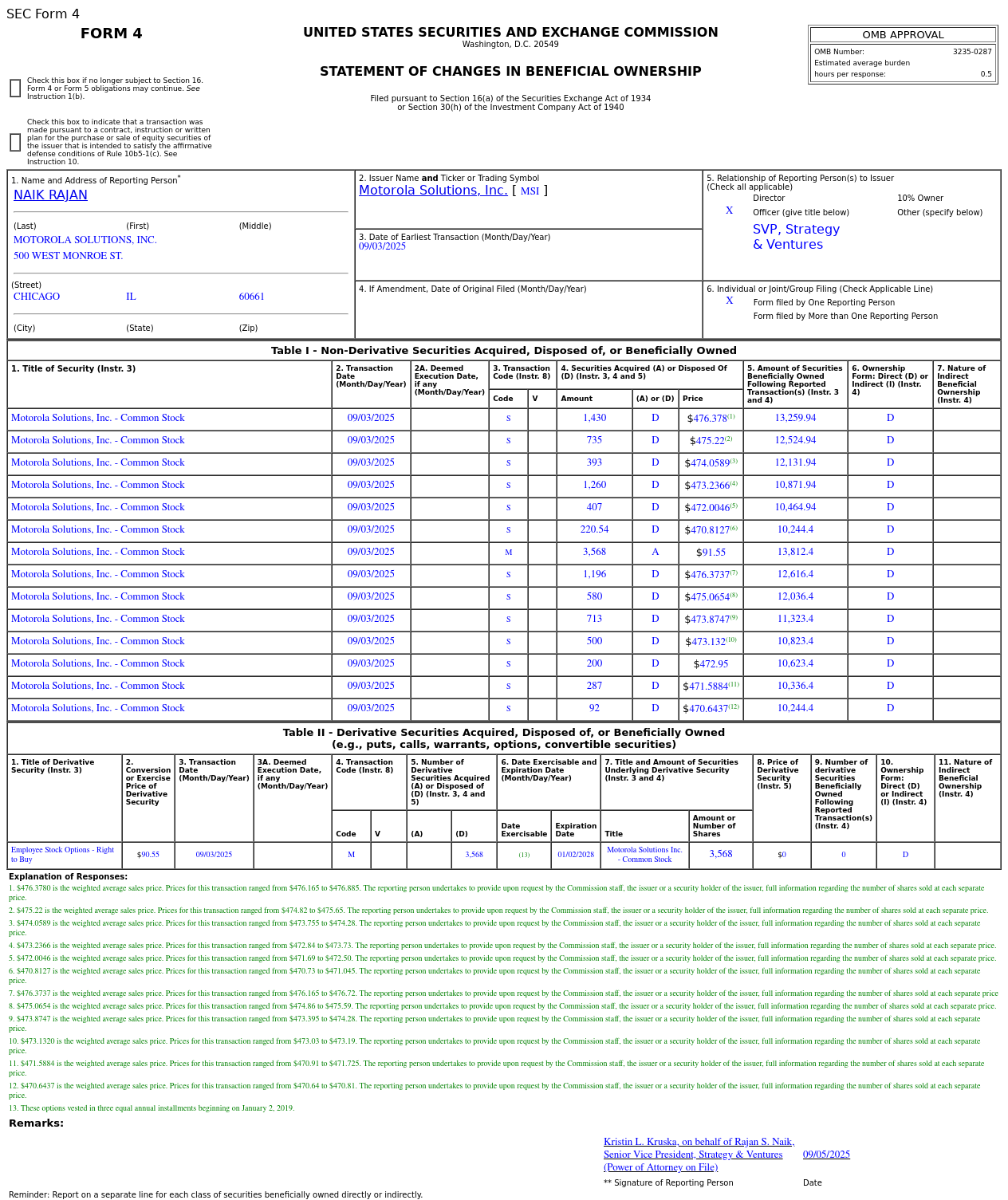Click 'Motorola Solutions Inc. - Common Stock' underlying title
Image resolution: width=1008 pixels, height=1200 pixels.
point(644,855)
